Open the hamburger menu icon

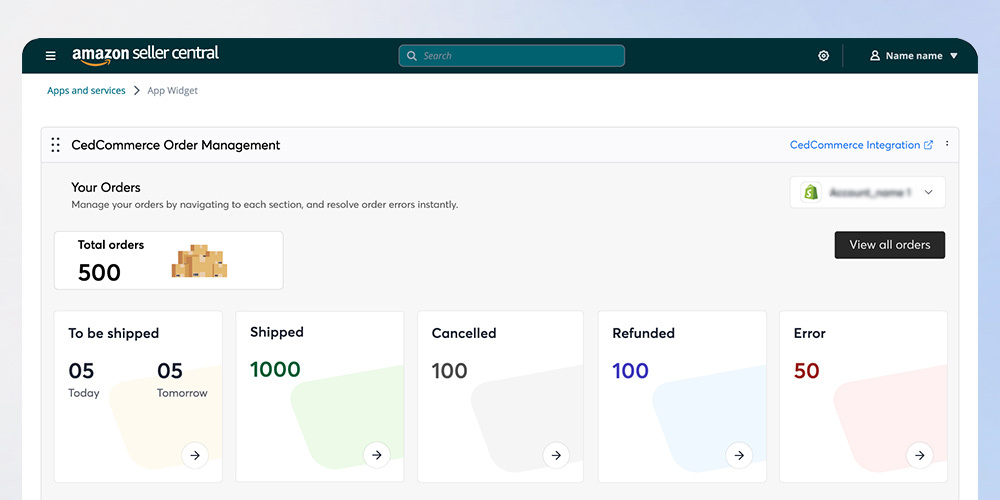(50, 56)
